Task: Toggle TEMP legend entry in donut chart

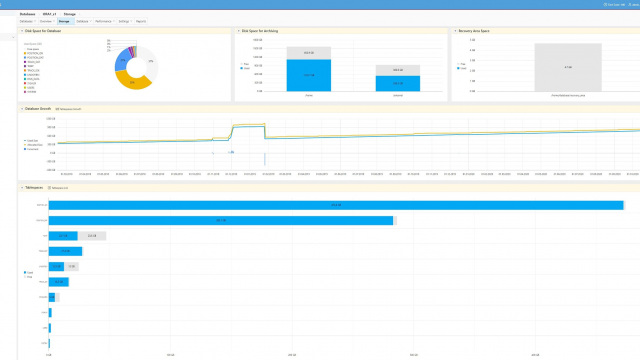Action: click(x=29, y=66)
